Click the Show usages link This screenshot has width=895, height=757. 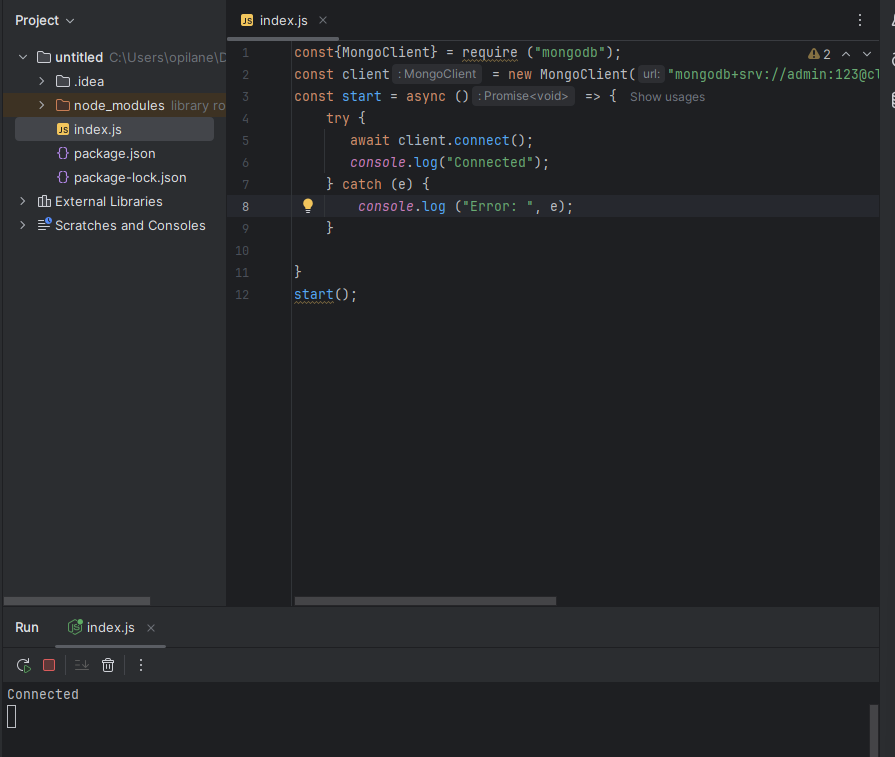tap(667, 97)
